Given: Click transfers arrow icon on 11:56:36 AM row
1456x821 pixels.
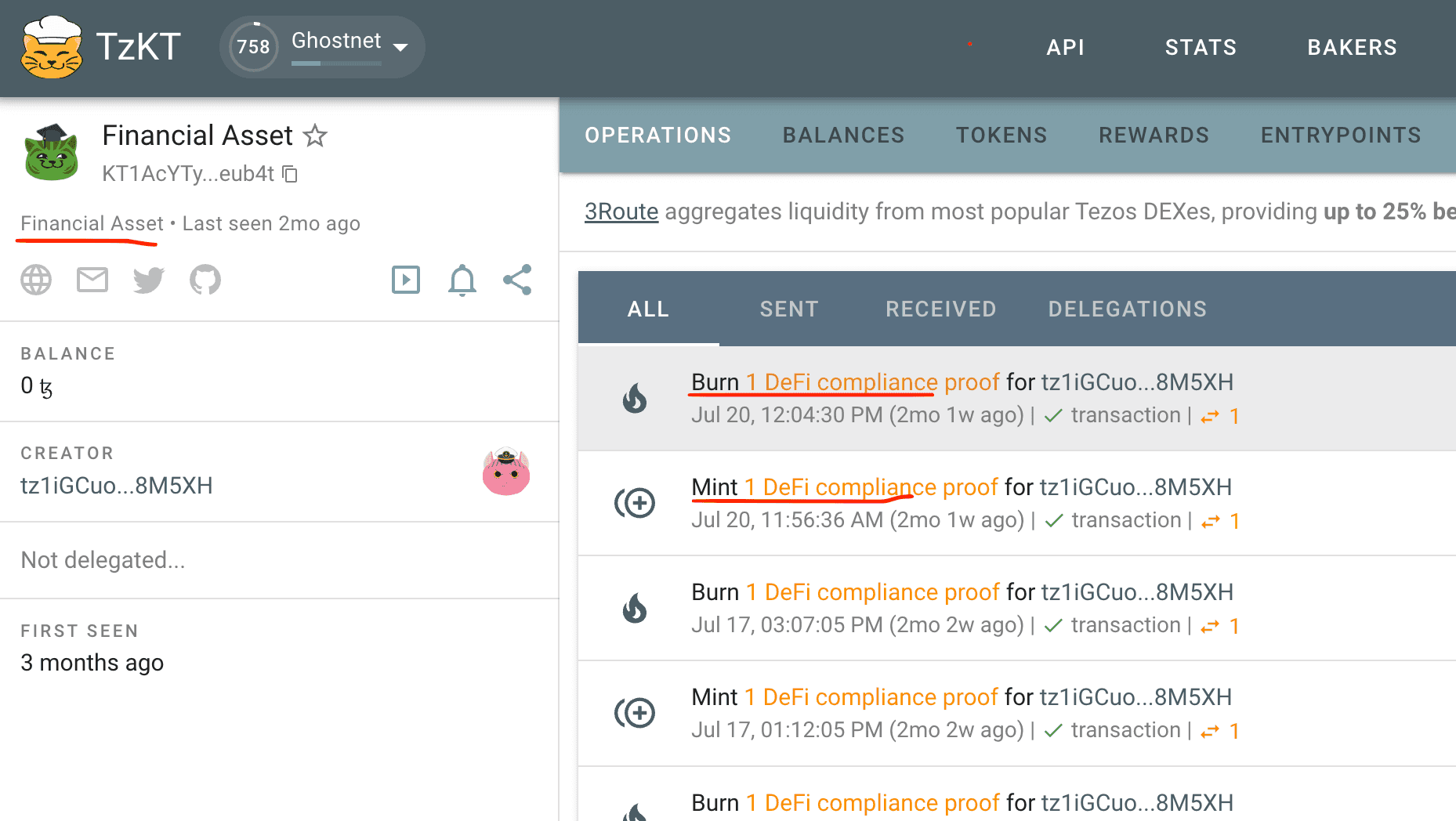Looking at the screenshot, I should (1211, 521).
